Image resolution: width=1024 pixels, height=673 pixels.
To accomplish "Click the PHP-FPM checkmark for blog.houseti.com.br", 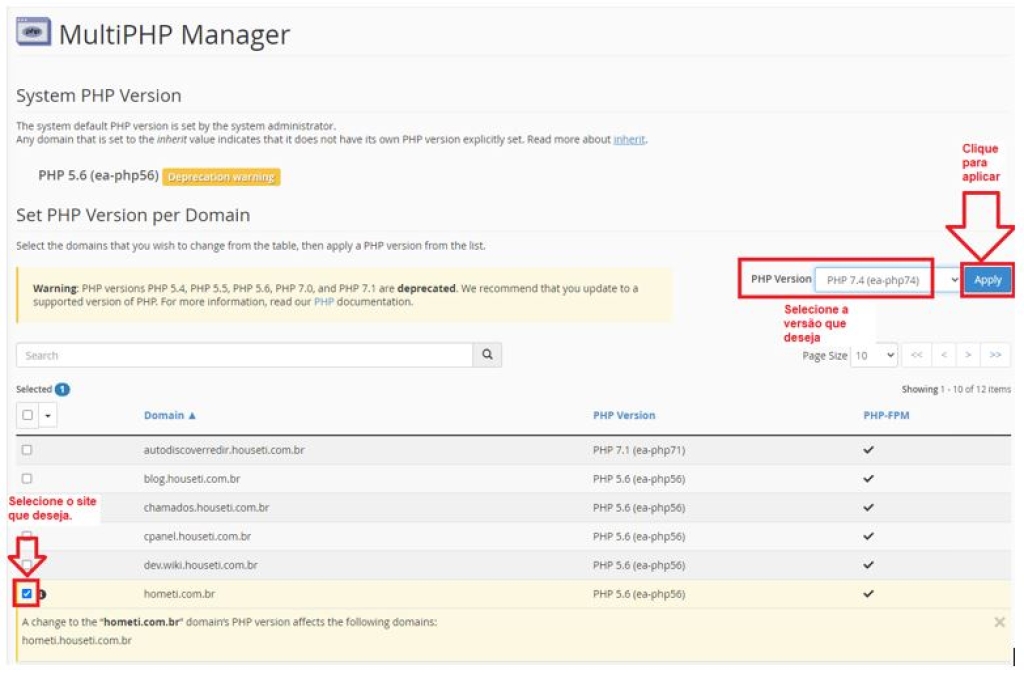I will pyautogui.click(x=868, y=478).
